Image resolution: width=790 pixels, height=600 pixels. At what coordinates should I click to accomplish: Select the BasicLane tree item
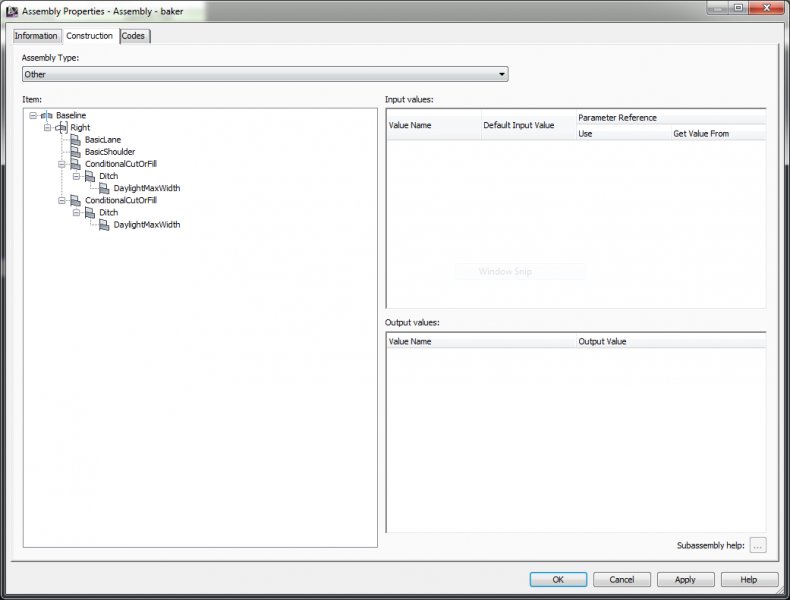coord(103,140)
